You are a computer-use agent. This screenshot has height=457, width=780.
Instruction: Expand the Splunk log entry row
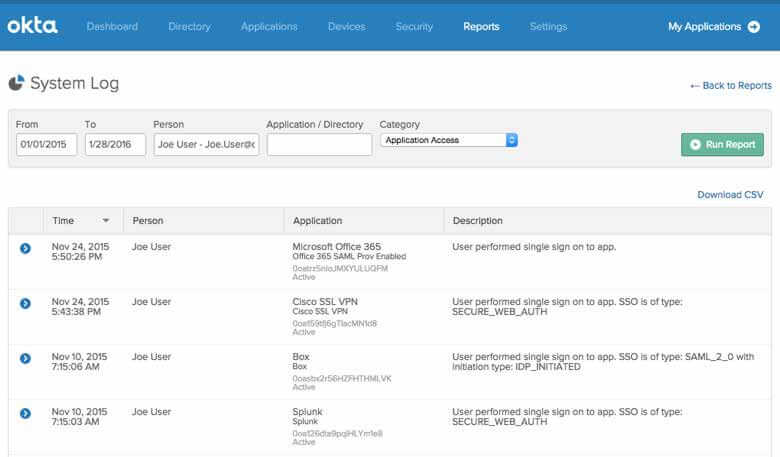(x=25, y=413)
